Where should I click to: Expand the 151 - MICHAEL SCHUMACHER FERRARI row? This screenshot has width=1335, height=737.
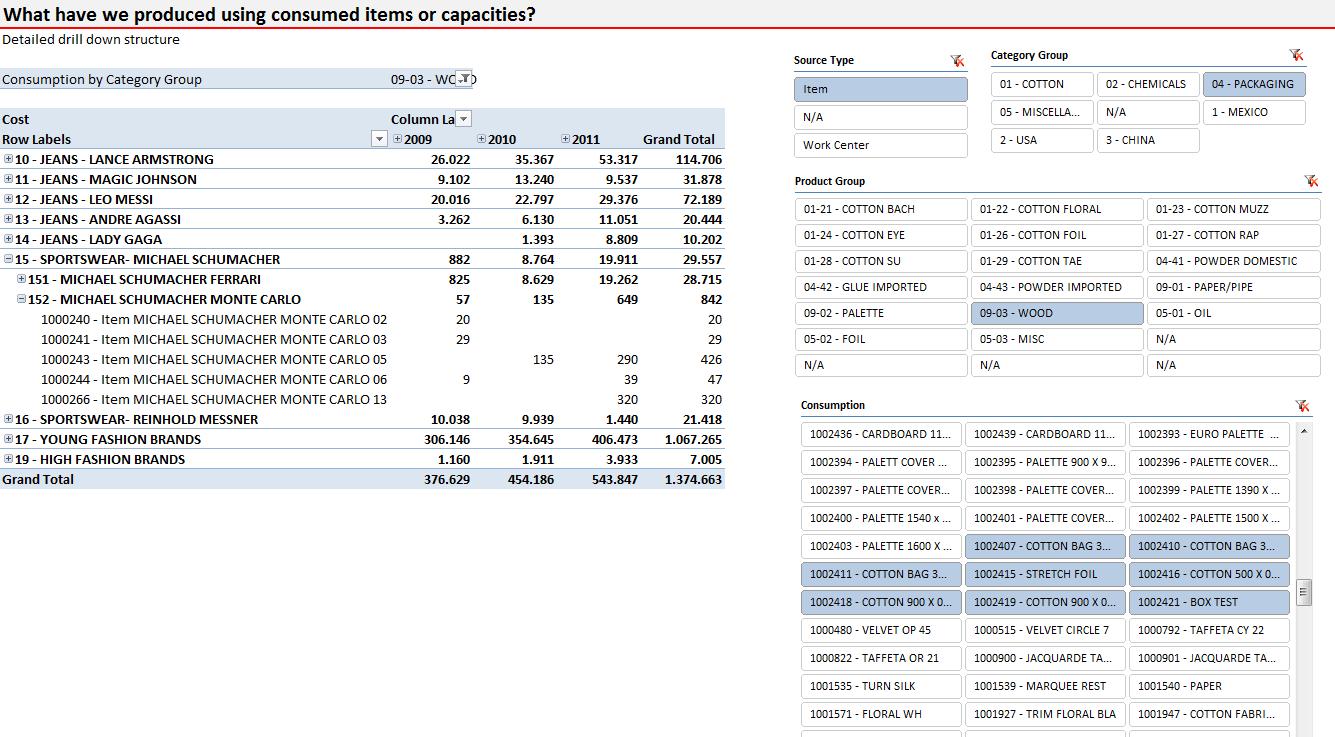(22, 279)
